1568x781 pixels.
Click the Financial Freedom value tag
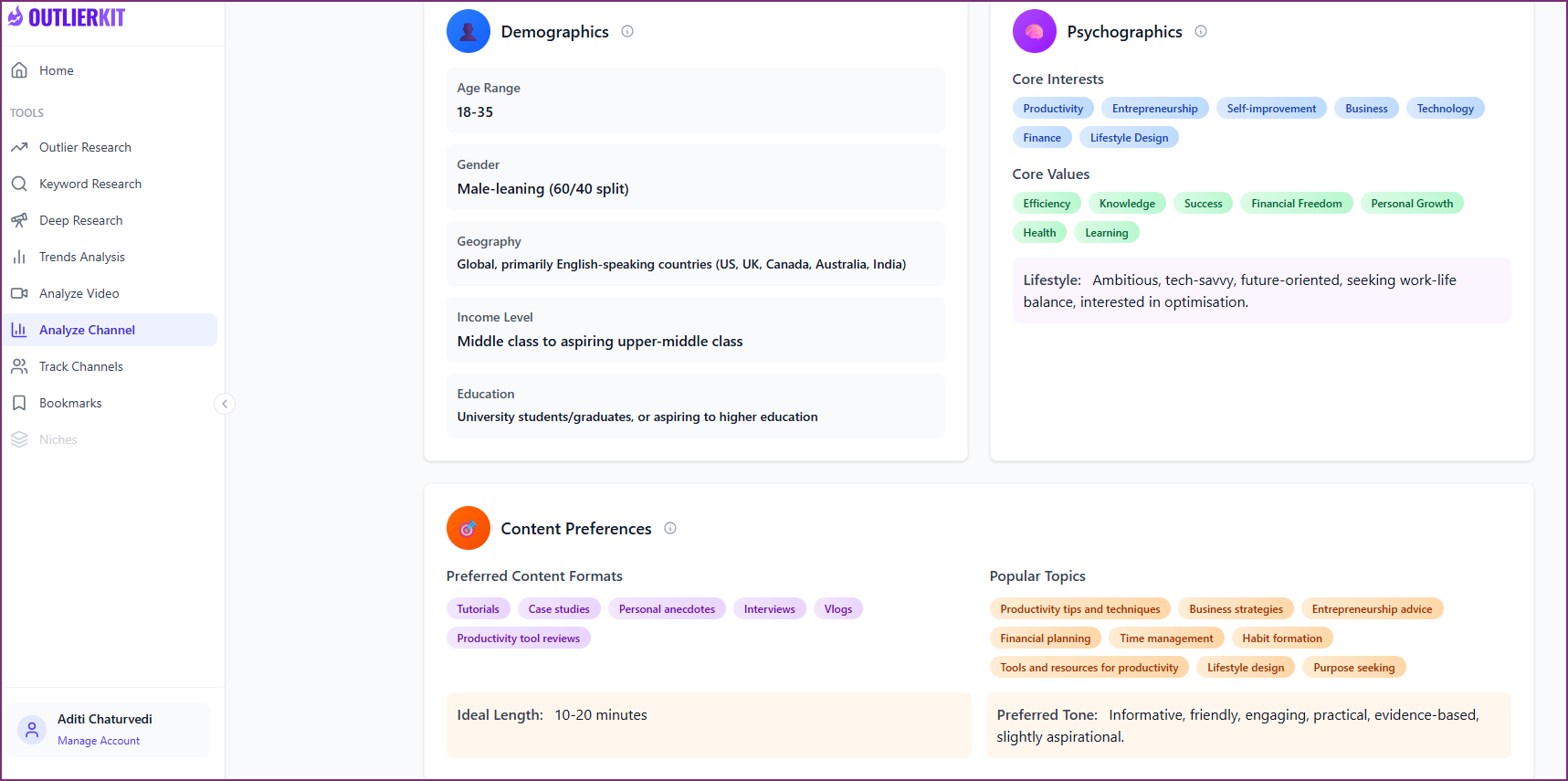click(x=1296, y=204)
